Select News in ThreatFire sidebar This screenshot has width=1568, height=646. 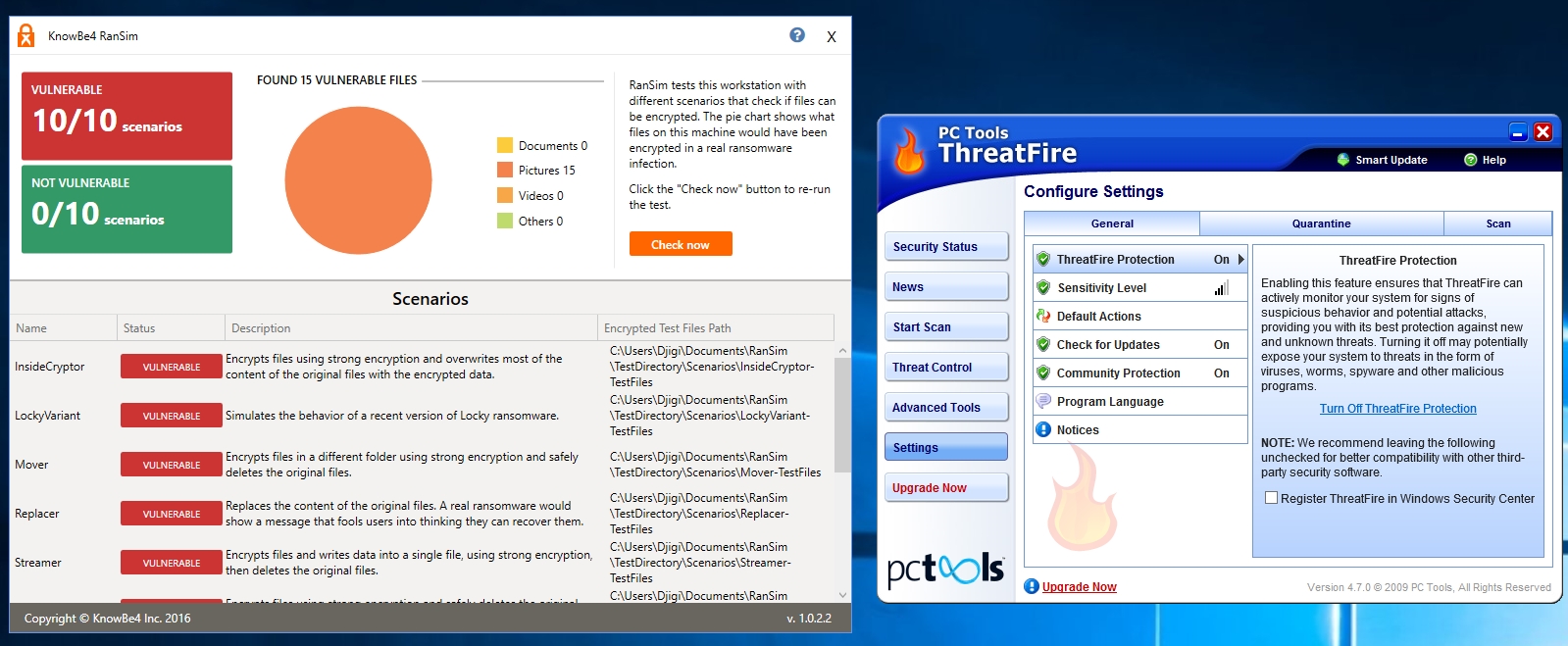coord(946,287)
